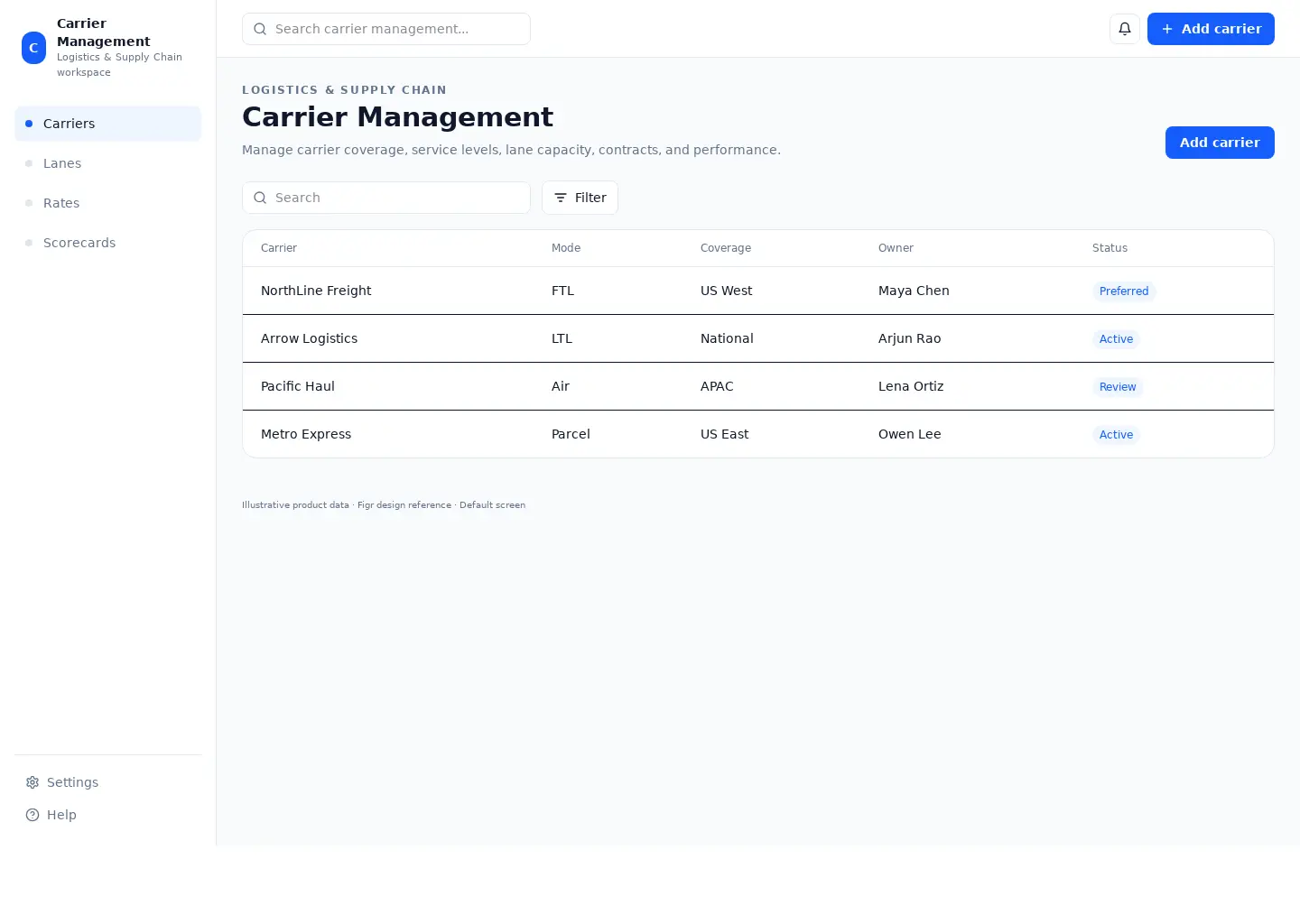Click Arrow Logistics' Active status badge

click(1116, 339)
